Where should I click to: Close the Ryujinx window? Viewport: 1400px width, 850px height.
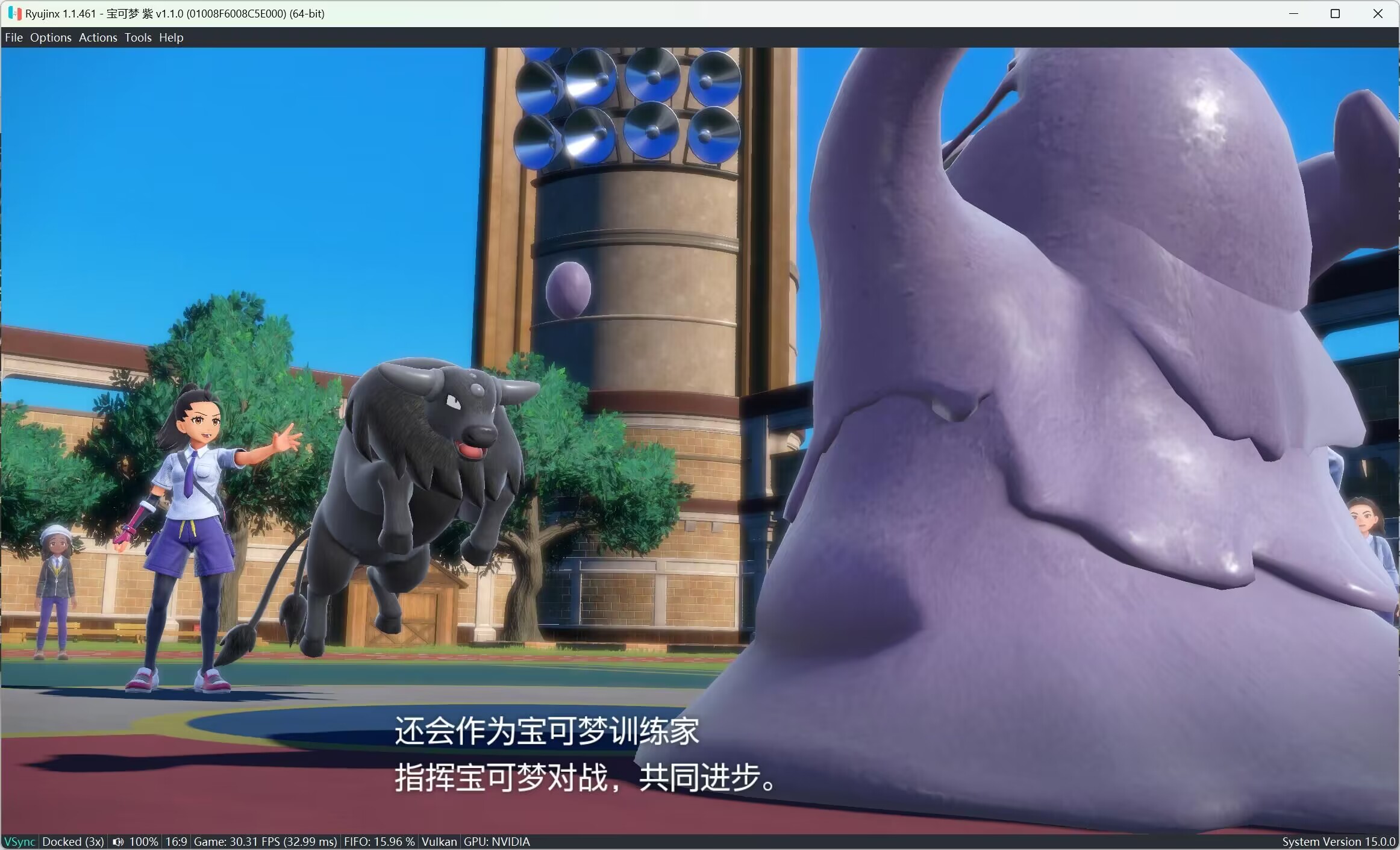click(1378, 13)
